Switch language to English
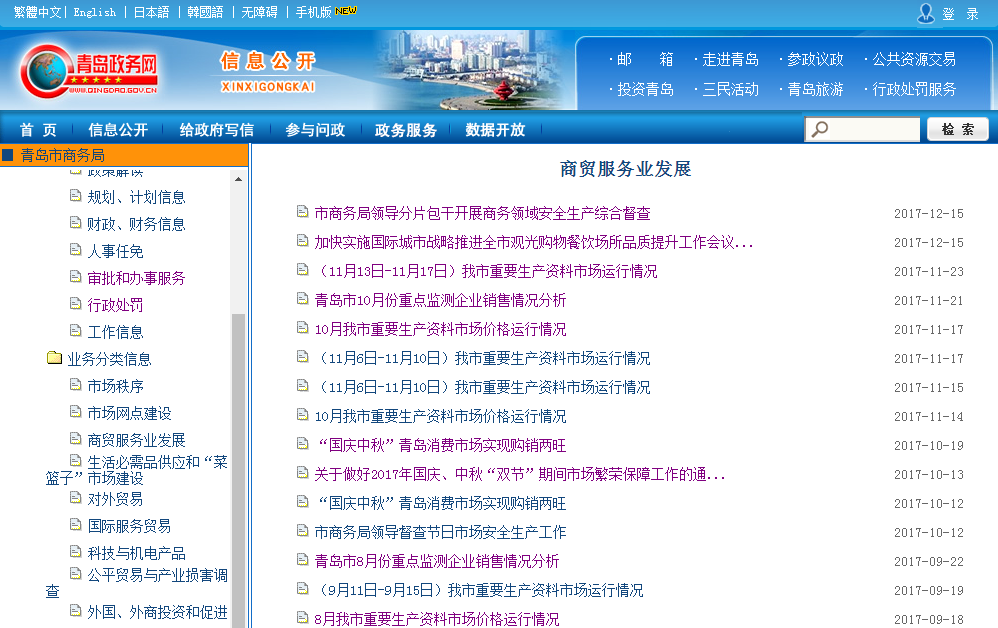The height and width of the screenshot is (628, 998). click(x=94, y=12)
